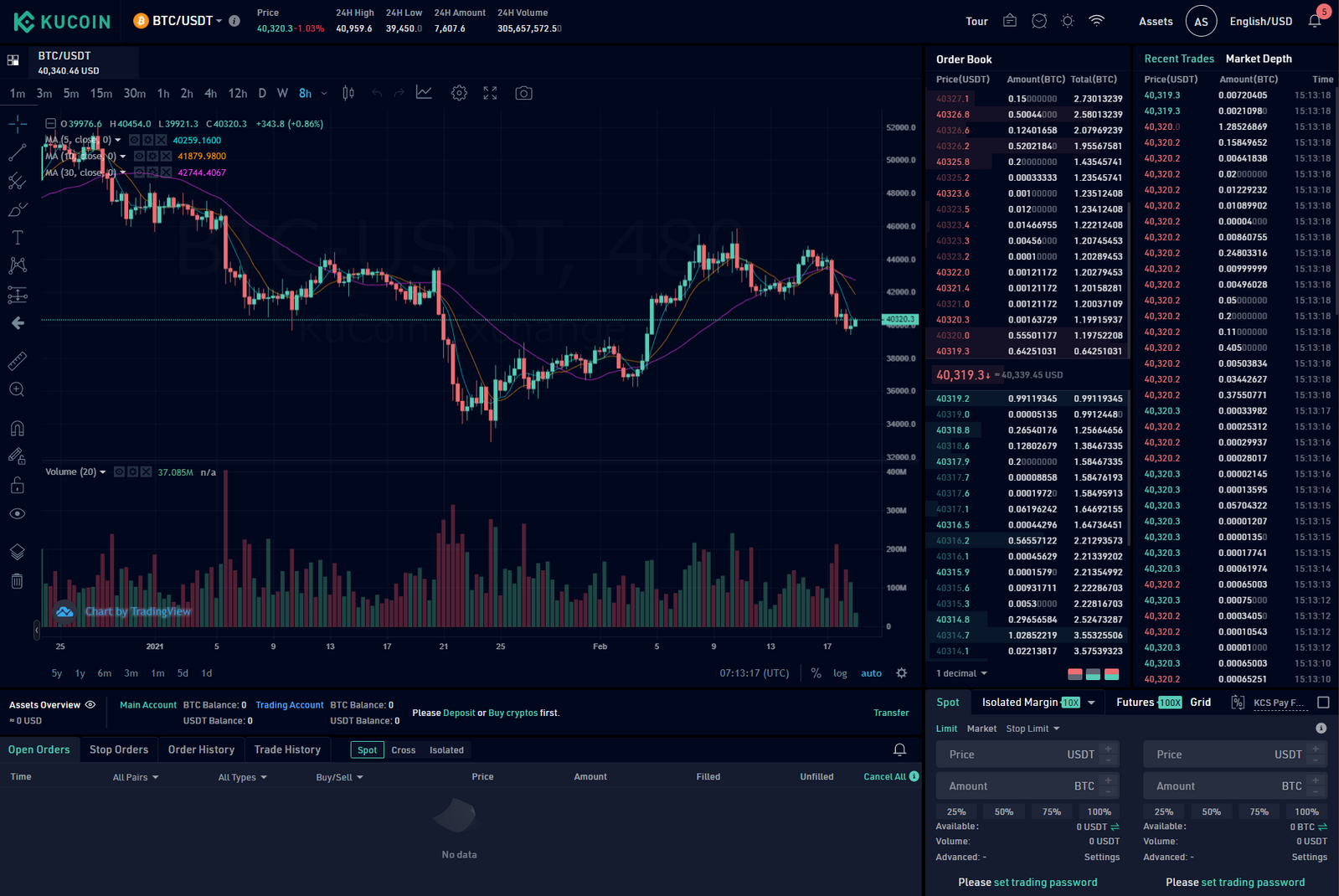Switch theme using the sun icon

1068,21
